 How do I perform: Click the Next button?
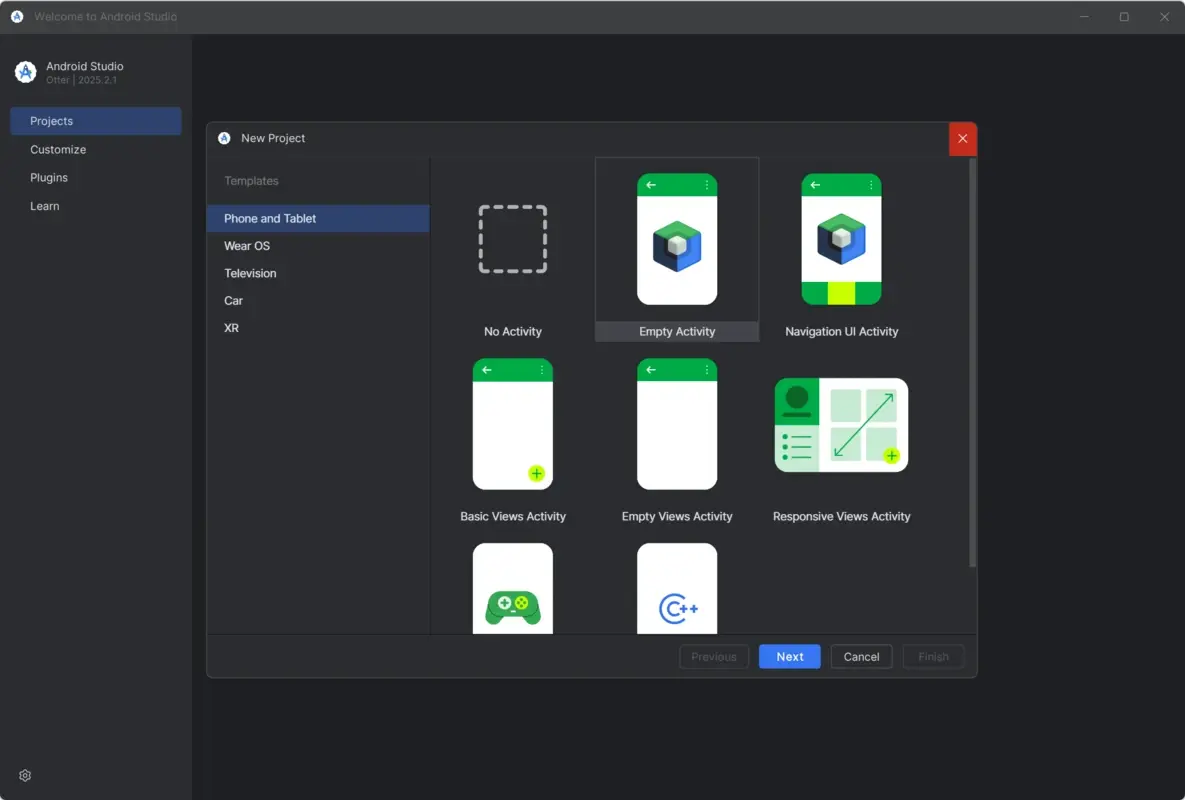click(x=789, y=656)
